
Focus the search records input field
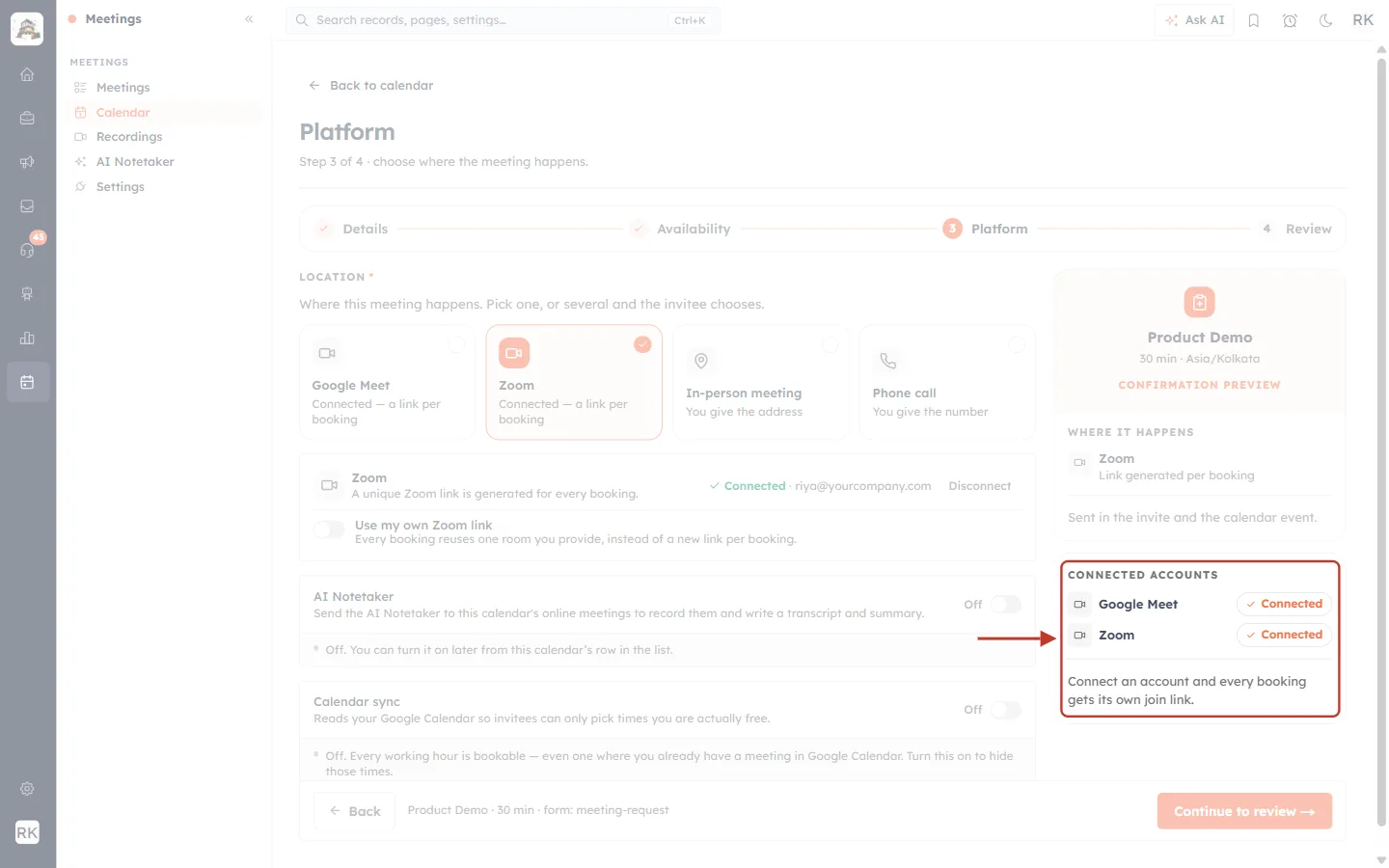(x=504, y=20)
